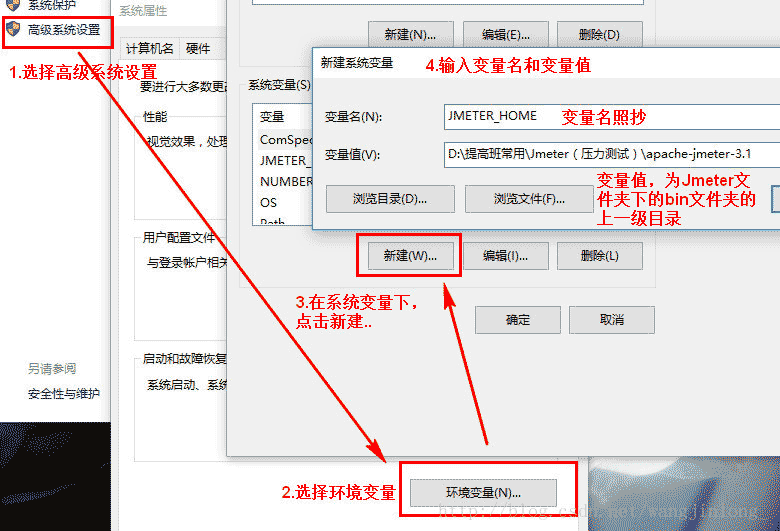Screen dimensions: 780x531
Task: Click 取消 in the environment variables dialog
Action: coord(612,319)
